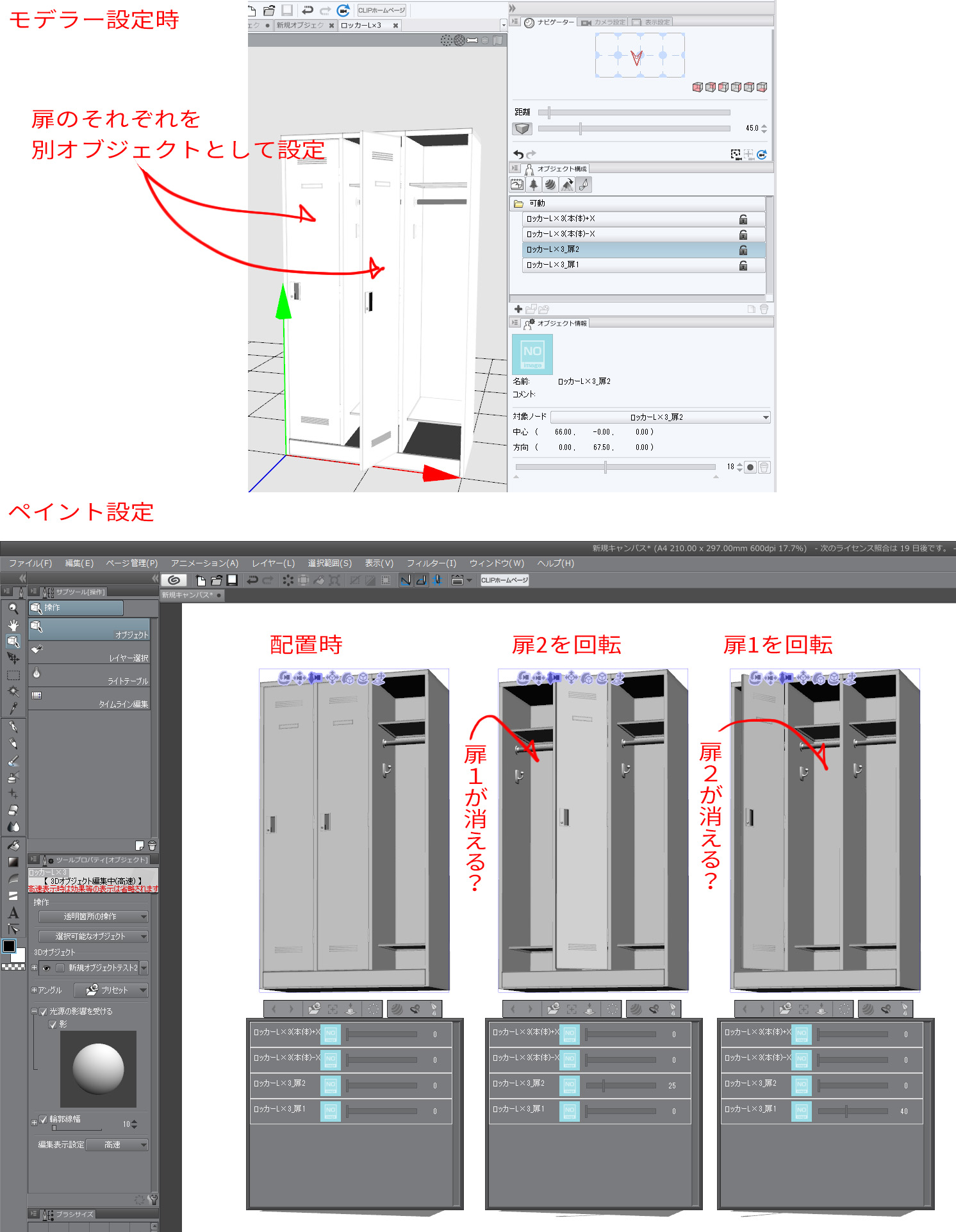Switch to the 表示設定 tab
The image size is (956, 1232).
[x=652, y=22]
